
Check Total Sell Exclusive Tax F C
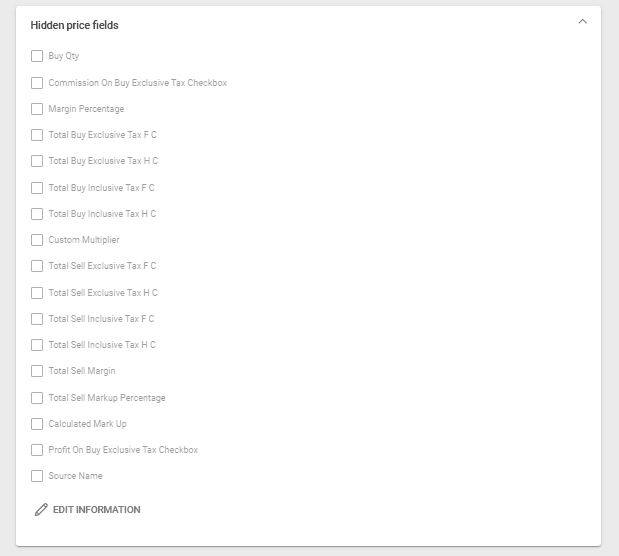coord(37,266)
